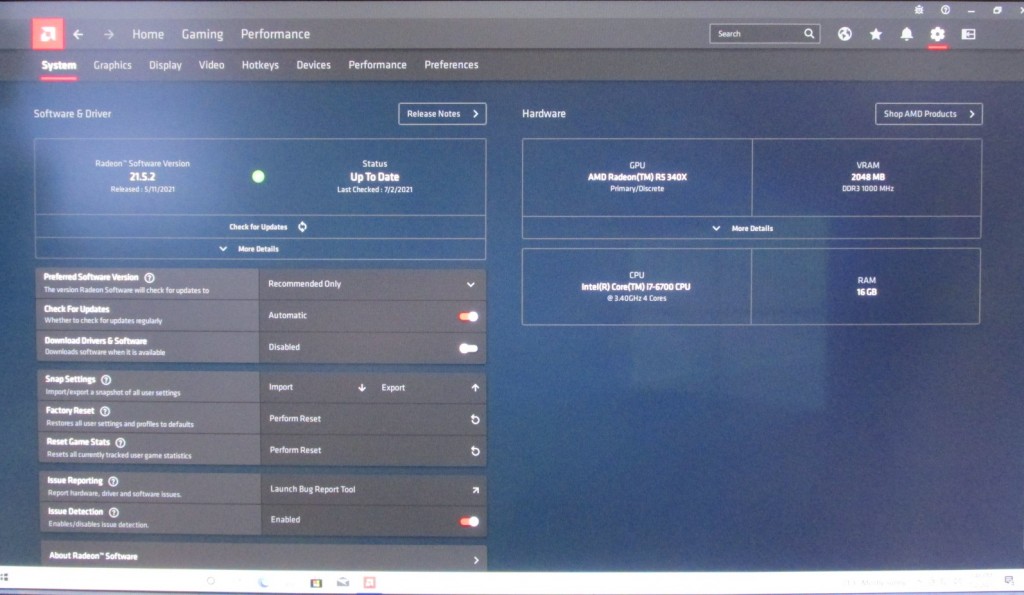This screenshot has width=1024, height=595.
Task: Open Mail app in taskbar
Action: click(x=343, y=582)
